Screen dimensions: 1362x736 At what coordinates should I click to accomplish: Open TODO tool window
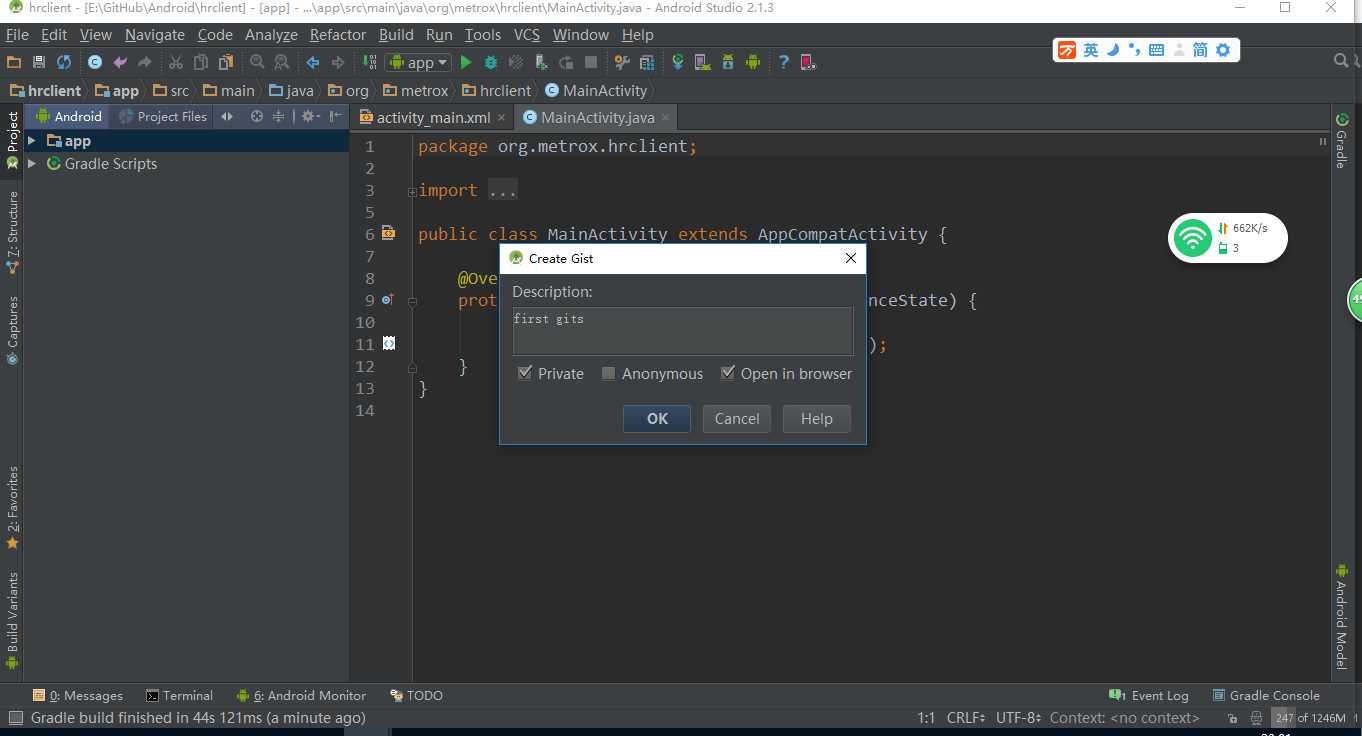click(416, 695)
